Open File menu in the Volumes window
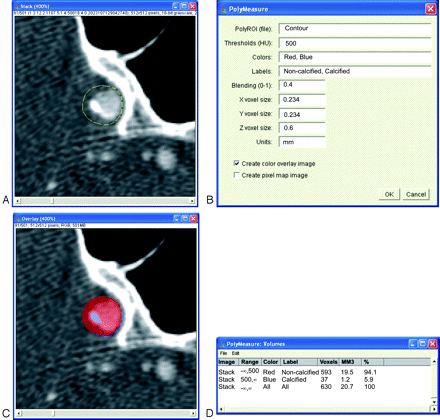The height and width of the screenshot is (420, 440). click(x=223, y=353)
